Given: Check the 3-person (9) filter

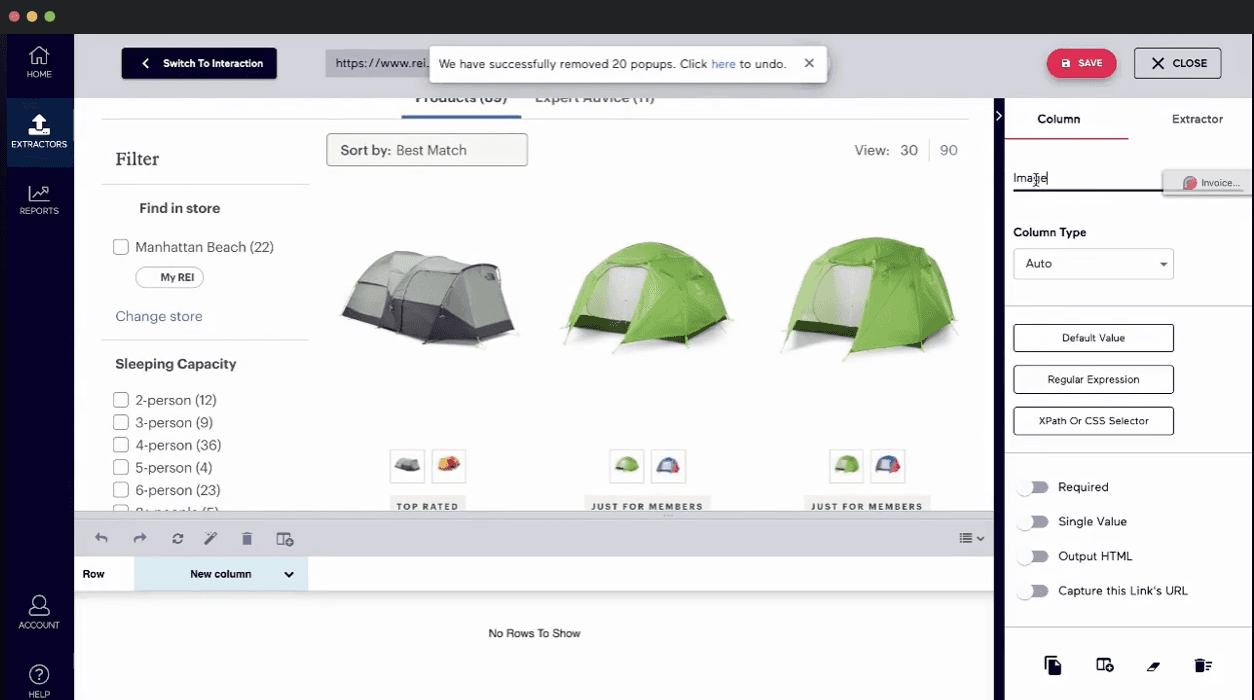Looking at the screenshot, I should pos(121,422).
